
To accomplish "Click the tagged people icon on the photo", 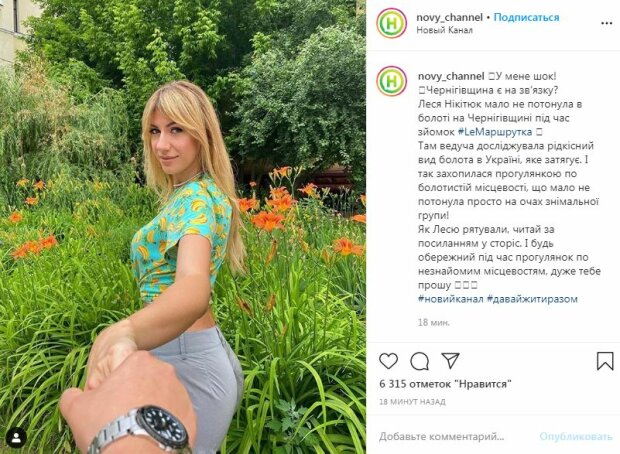I will (16, 438).
